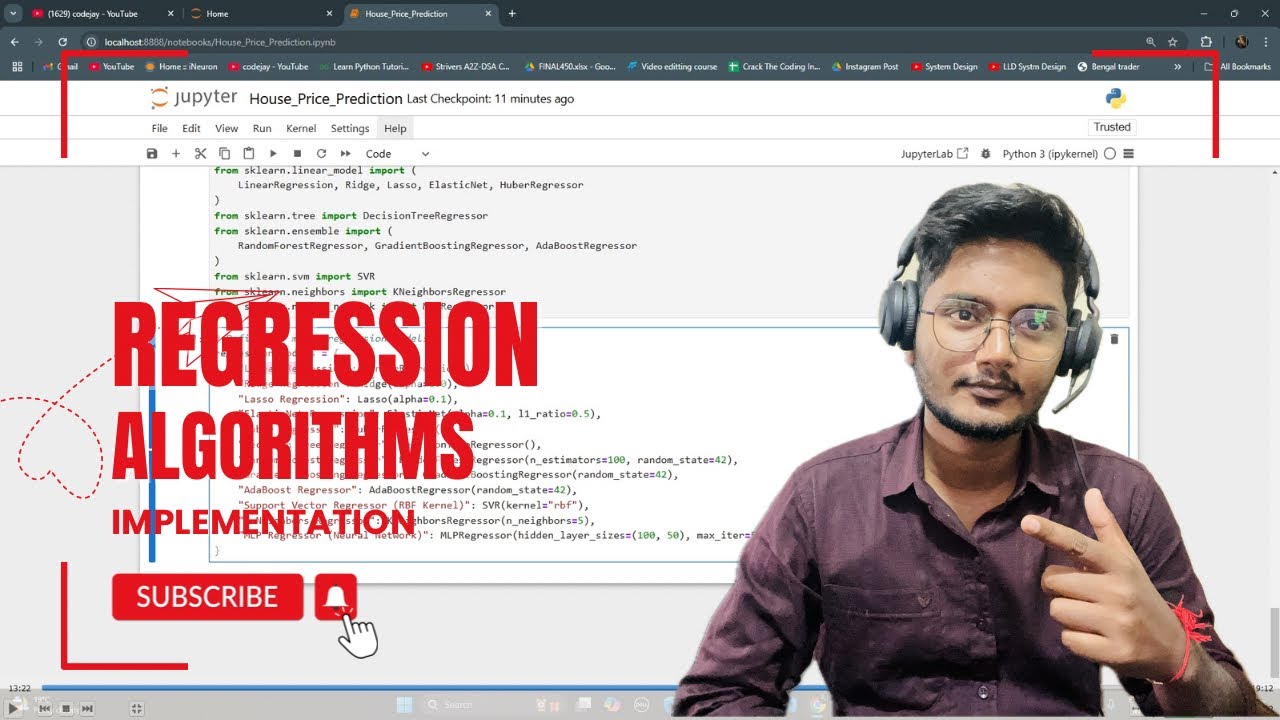Paste cell from clipboard via the toolbar icon

click(248, 154)
